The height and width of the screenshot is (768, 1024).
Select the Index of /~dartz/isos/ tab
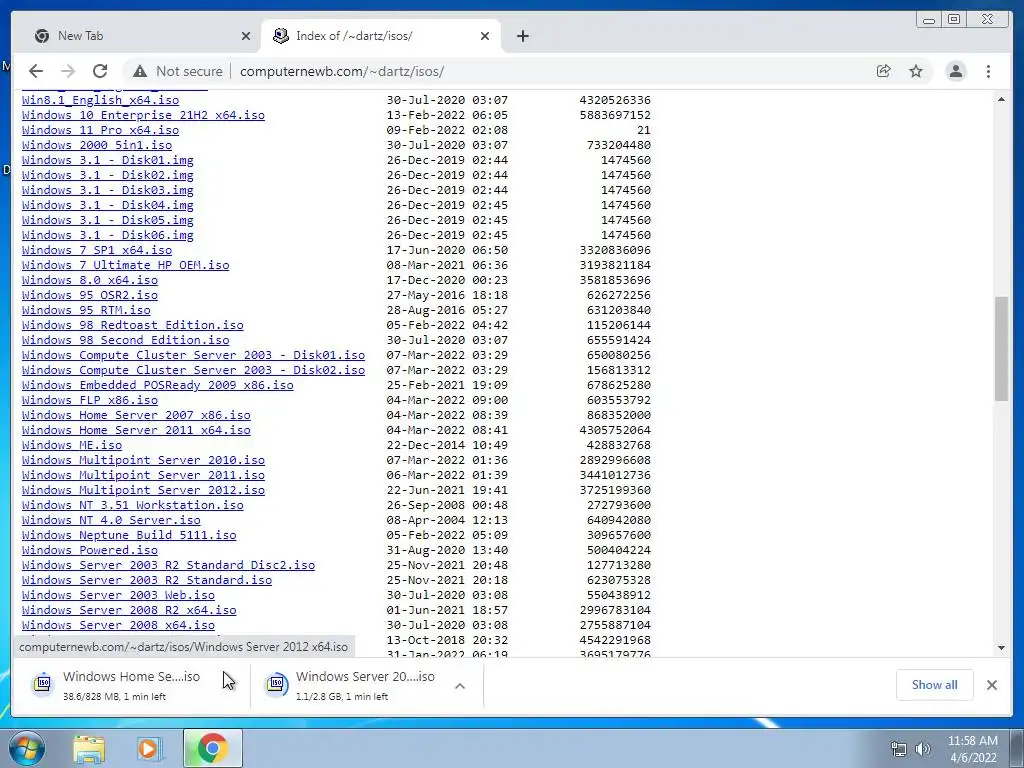381,36
